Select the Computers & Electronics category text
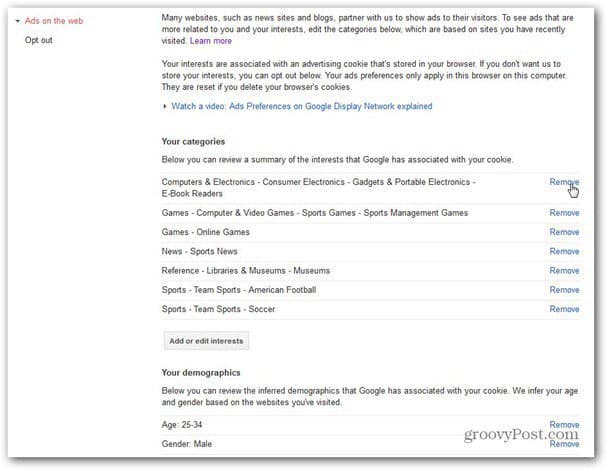 [319, 187]
